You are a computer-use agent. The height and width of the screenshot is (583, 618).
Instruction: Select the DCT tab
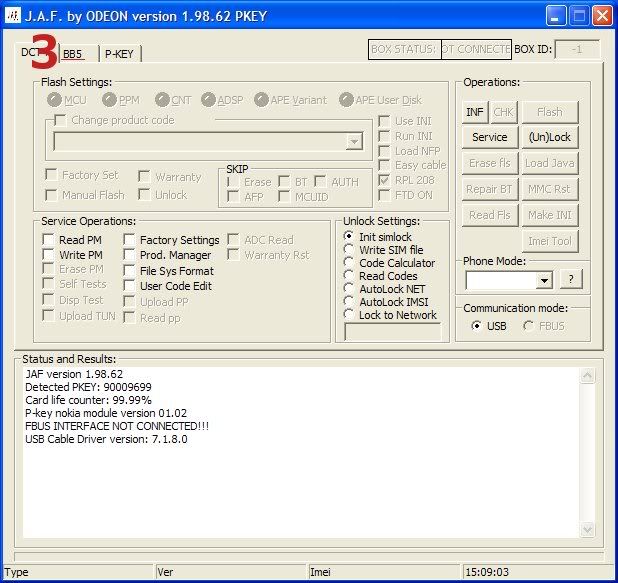click(36, 52)
